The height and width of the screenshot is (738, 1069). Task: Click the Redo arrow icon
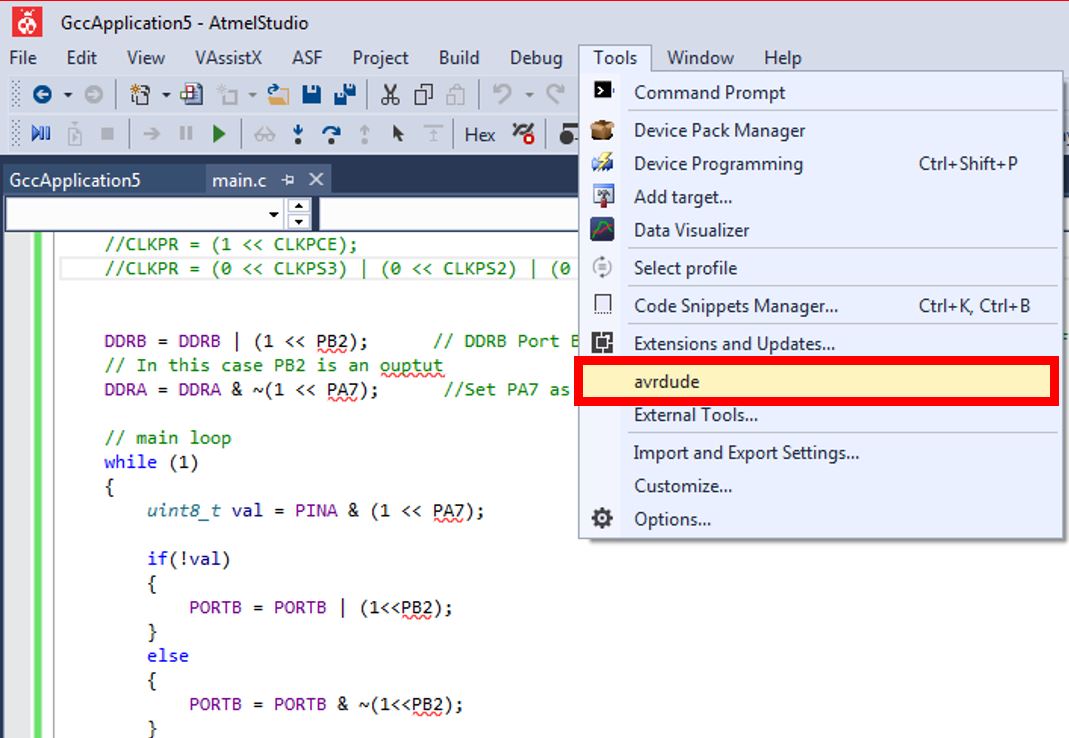tap(555, 94)
